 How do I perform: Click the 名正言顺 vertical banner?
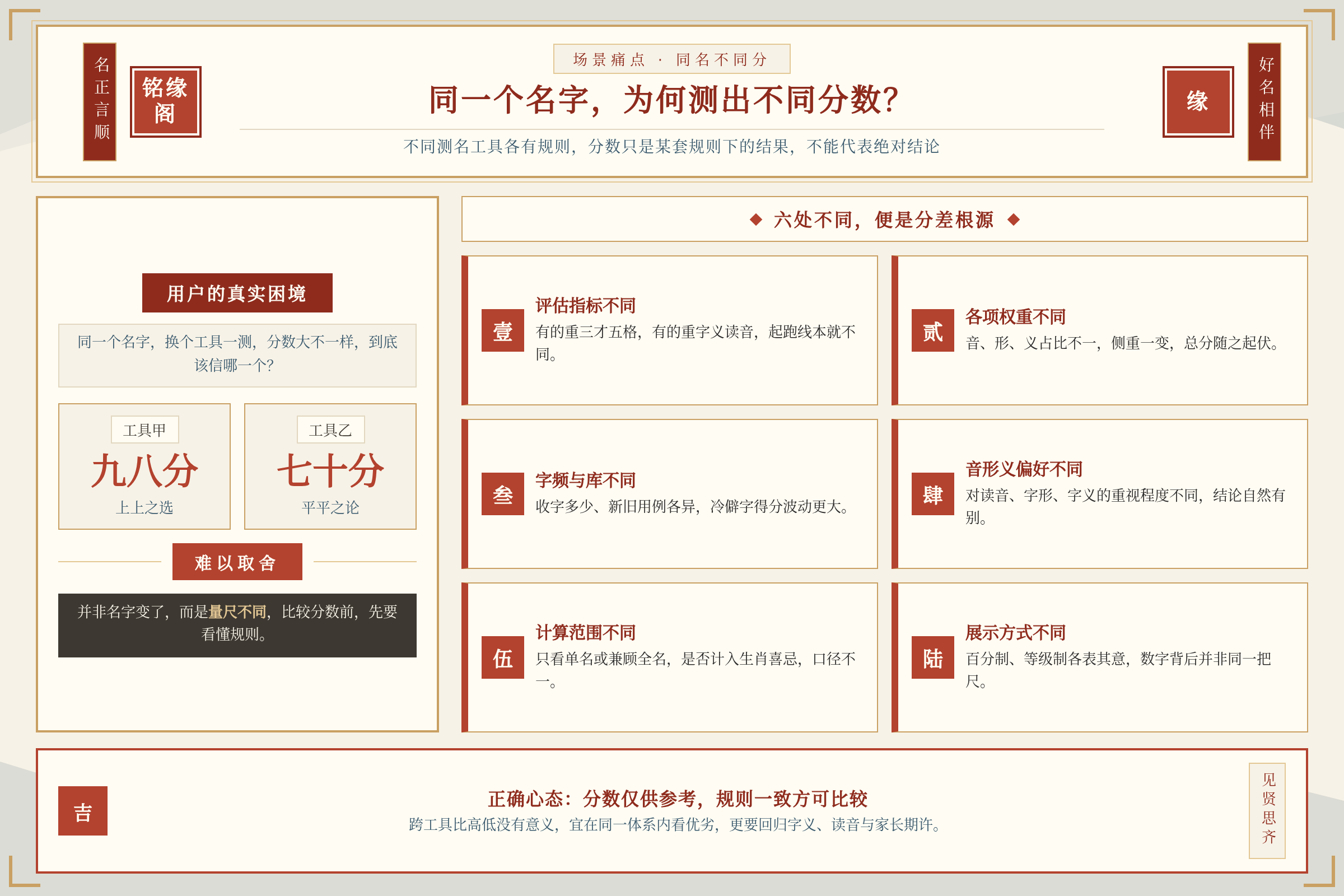(100, 102)
